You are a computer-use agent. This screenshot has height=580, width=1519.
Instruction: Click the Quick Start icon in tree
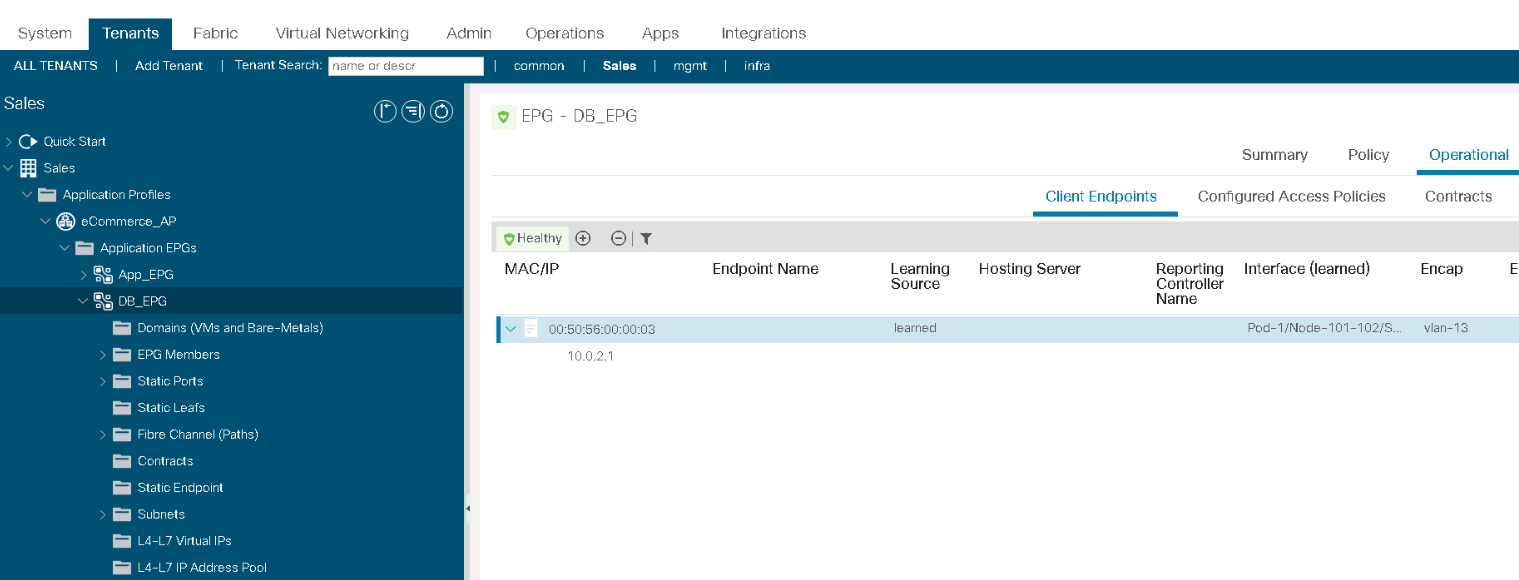28,141
